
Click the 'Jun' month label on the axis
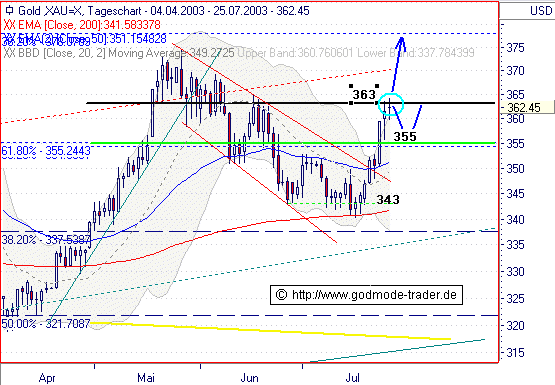pos(250,378)
